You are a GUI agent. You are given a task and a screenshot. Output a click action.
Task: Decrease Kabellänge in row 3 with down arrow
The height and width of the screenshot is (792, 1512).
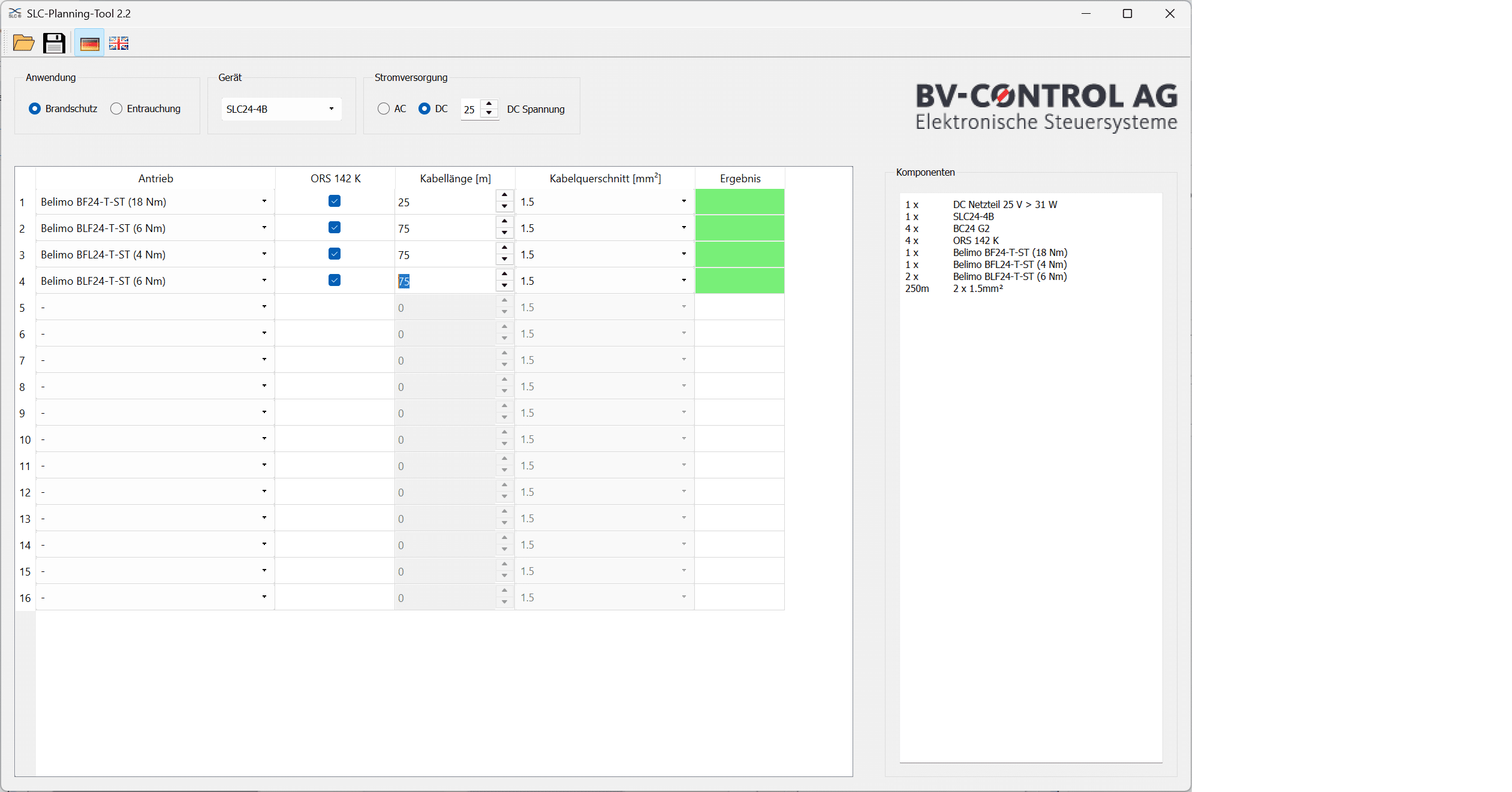tap(505, 260)
